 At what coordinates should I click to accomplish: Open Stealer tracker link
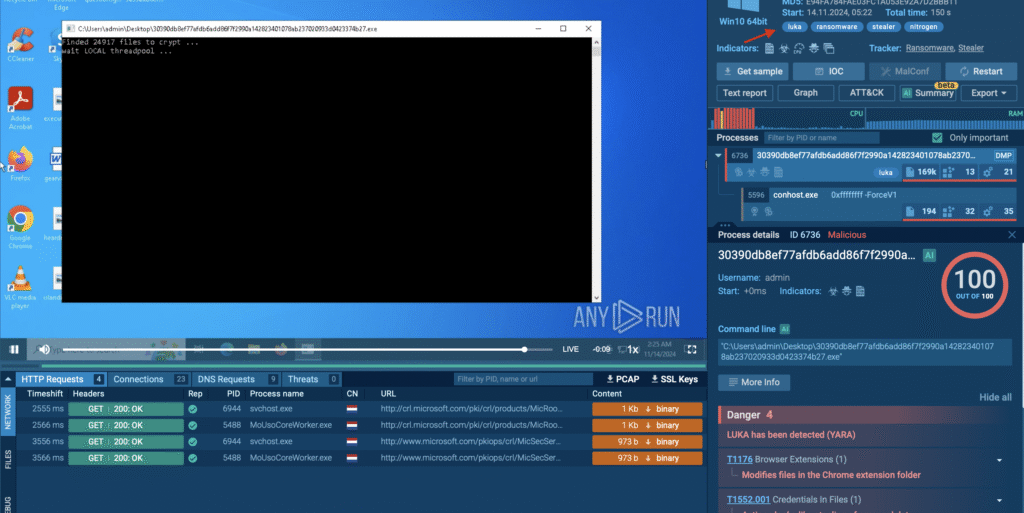click(971, 48)
